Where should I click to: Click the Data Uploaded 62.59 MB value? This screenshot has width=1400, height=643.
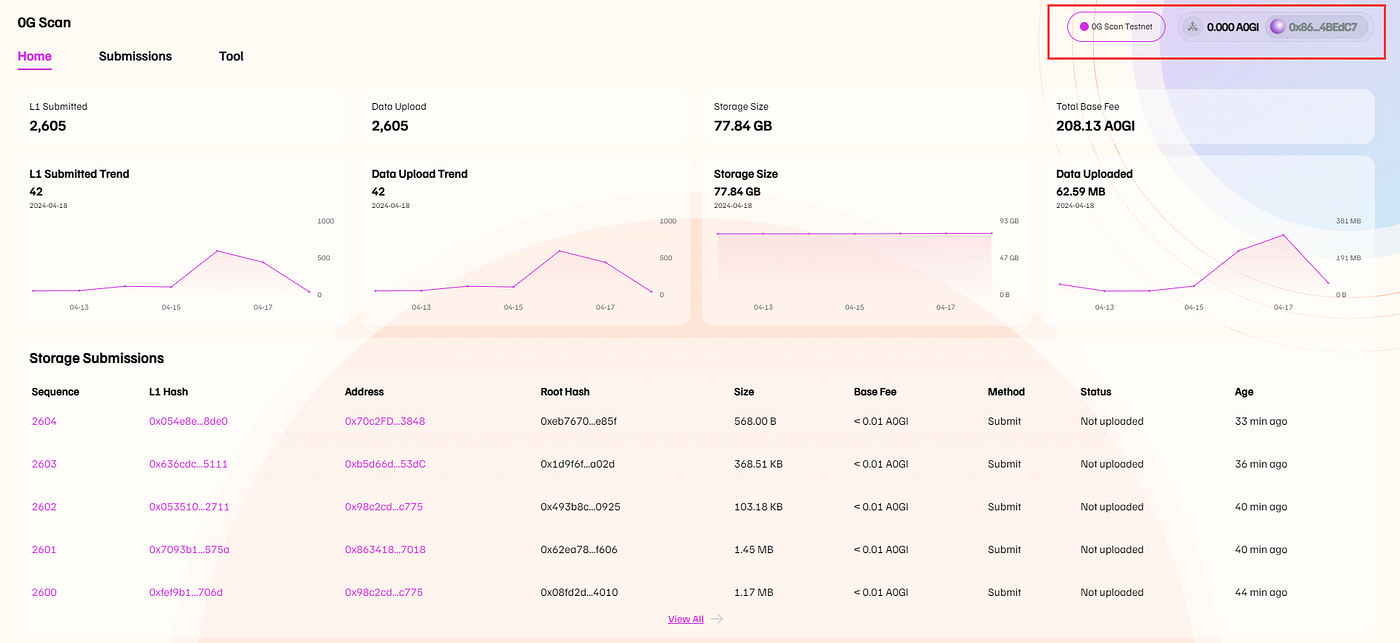pos(1080,191)
